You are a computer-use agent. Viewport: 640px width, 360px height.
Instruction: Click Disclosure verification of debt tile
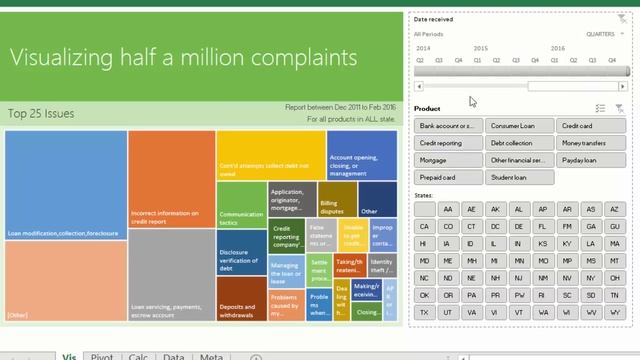click(242, 252)
